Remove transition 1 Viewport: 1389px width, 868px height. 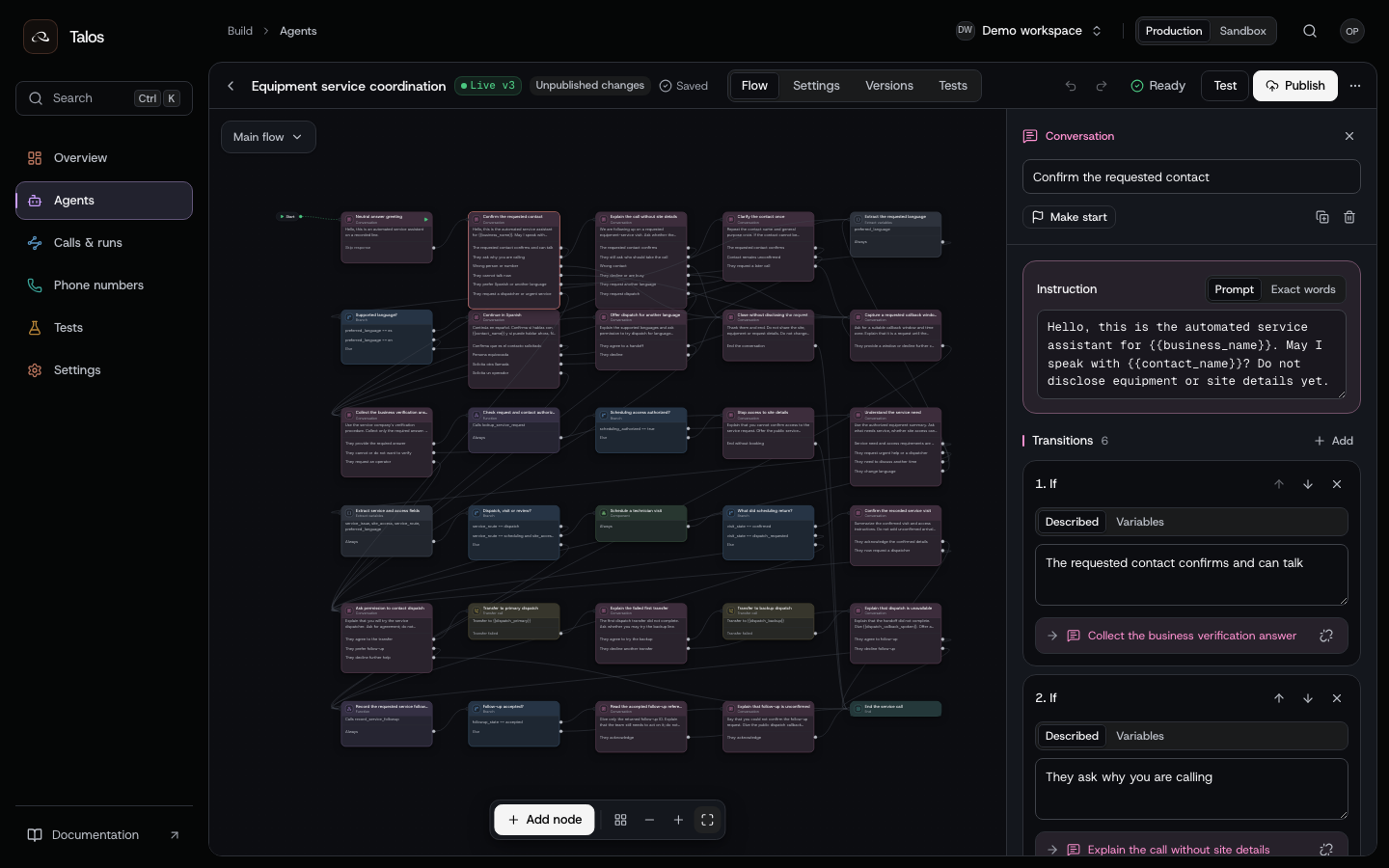[1337, 484]
